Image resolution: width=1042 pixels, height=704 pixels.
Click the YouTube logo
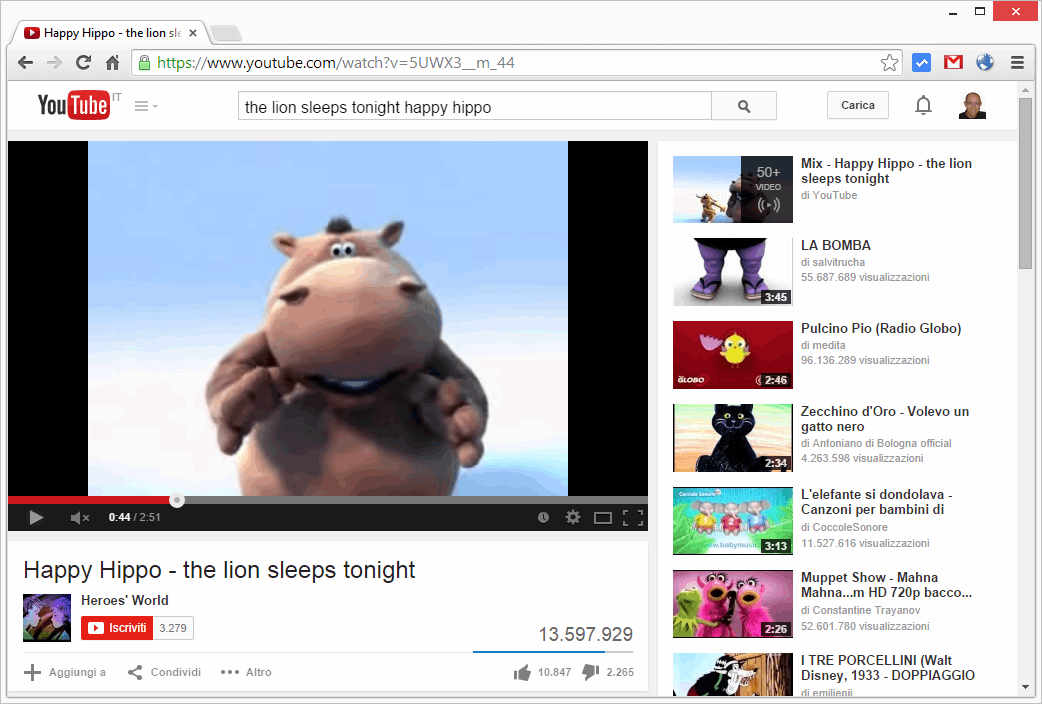coord(74,105)
